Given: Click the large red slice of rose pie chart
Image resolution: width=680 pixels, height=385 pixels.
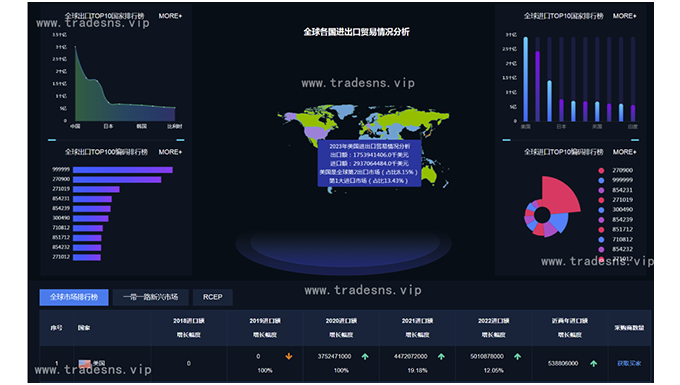Looking at the screenshot, I should [x=559, y=195].
